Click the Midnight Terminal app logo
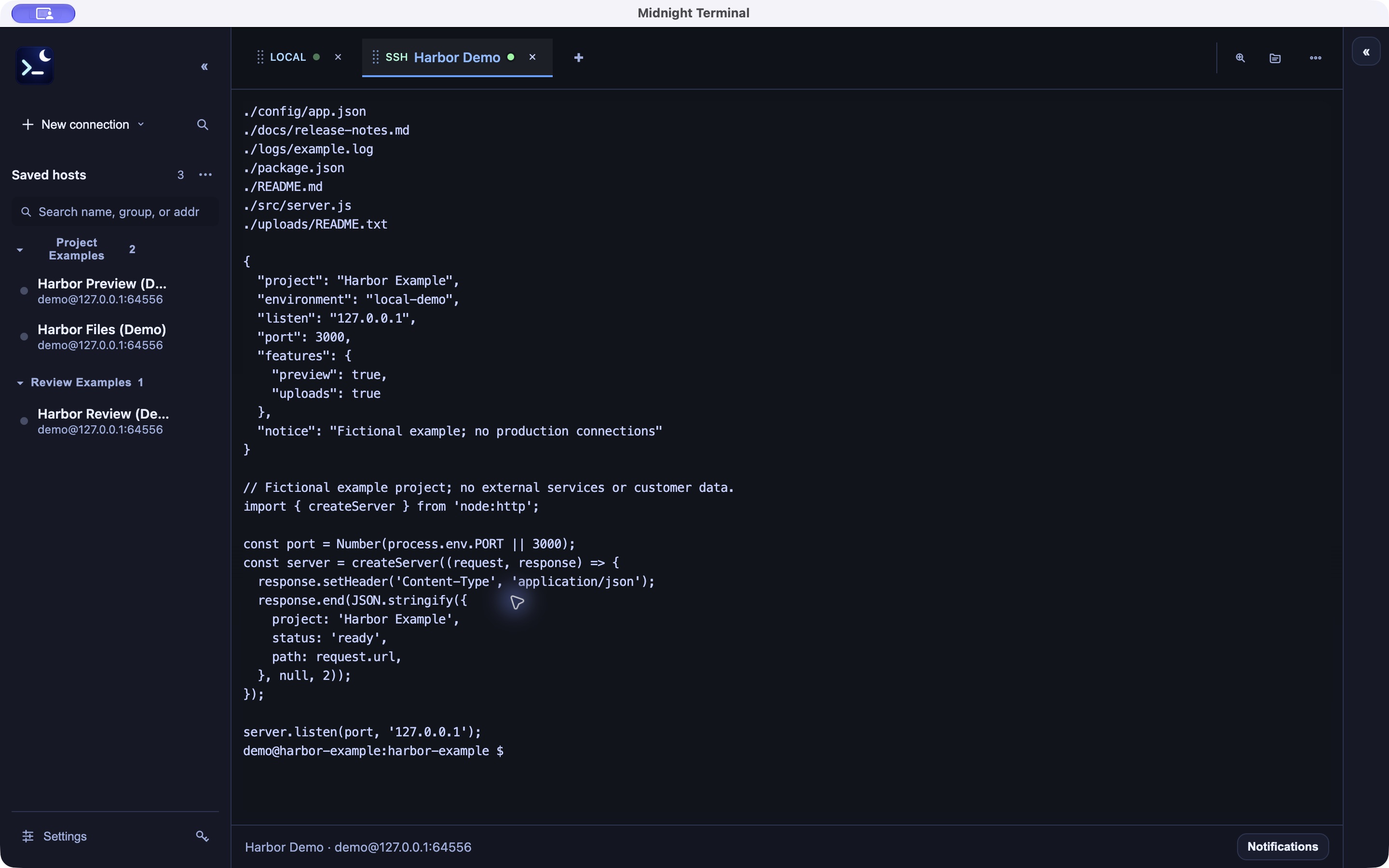The width and height of the screenshot is (1389, 868). point(34,66)
